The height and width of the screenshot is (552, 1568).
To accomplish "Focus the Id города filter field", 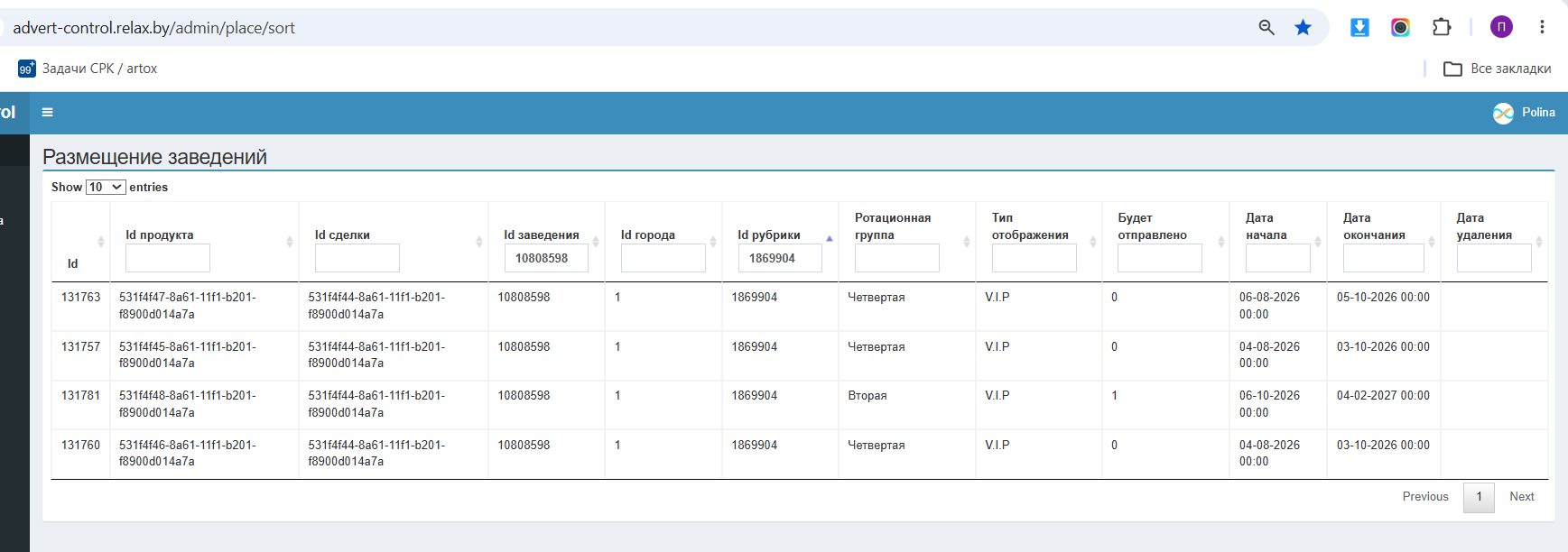I will click(x=663, y=258).
